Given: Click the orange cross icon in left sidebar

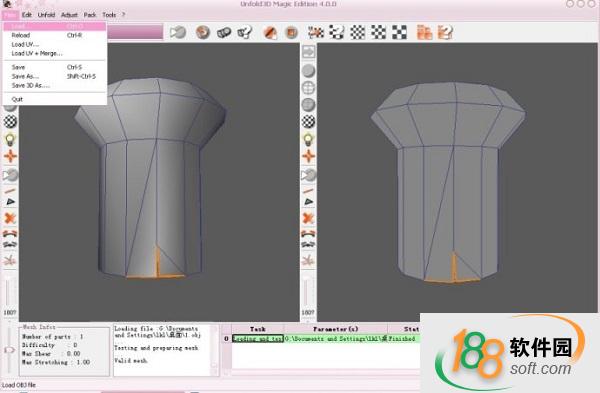Looking at the screenshot, I should pyautogui.click(x=10, y=156).
